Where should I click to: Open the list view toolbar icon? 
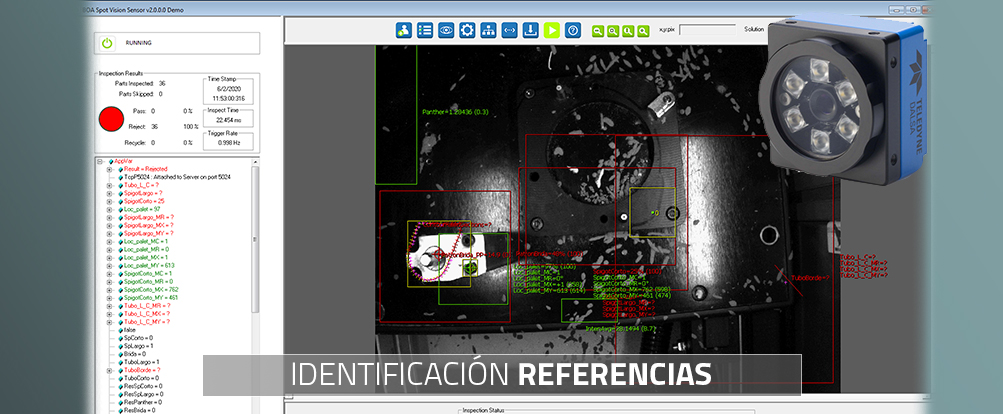pos(425,30)
